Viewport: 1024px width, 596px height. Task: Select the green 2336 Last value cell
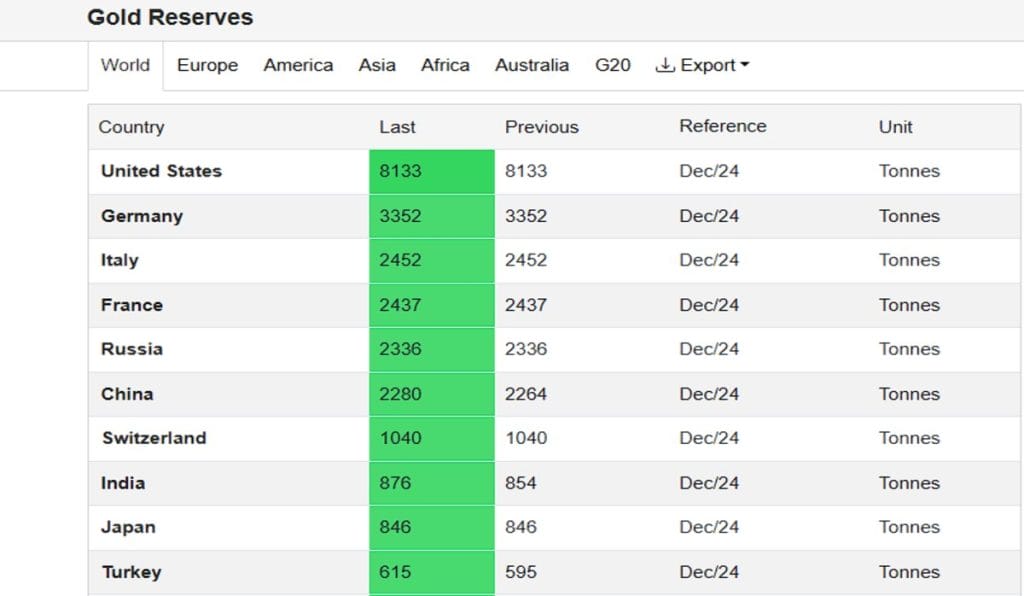(x=432, y=349)
